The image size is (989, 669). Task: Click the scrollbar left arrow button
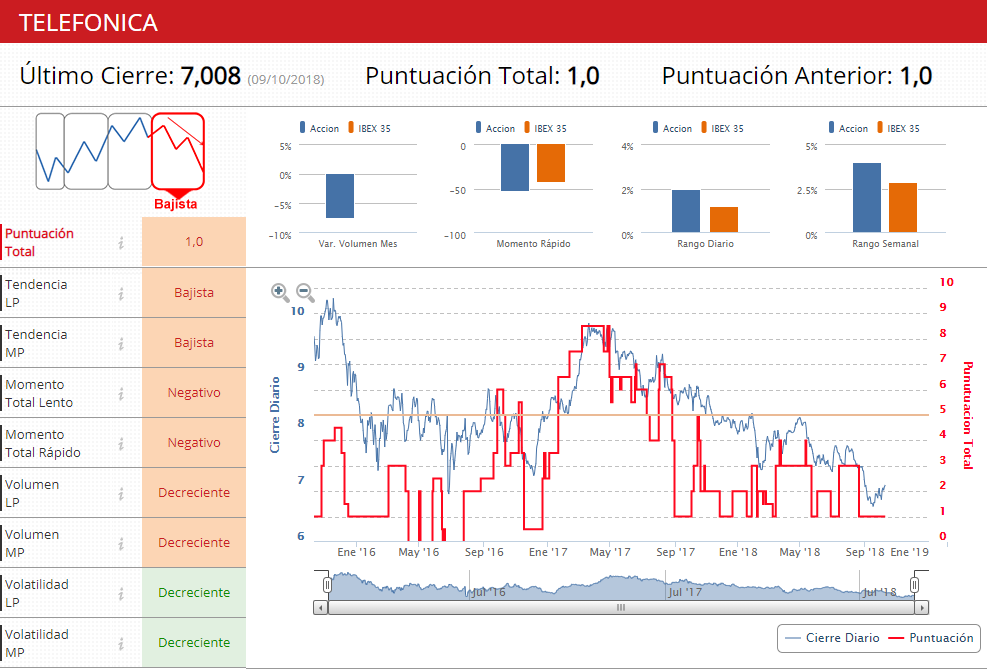321,608
